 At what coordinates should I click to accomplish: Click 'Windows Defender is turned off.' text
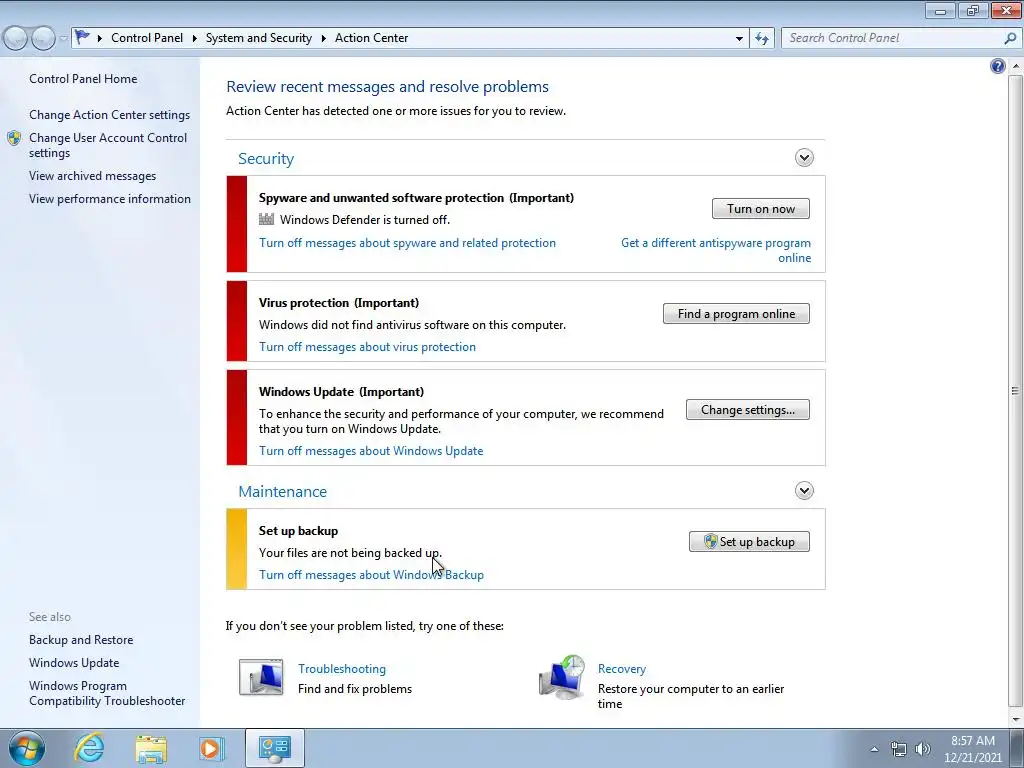[365, 219]
